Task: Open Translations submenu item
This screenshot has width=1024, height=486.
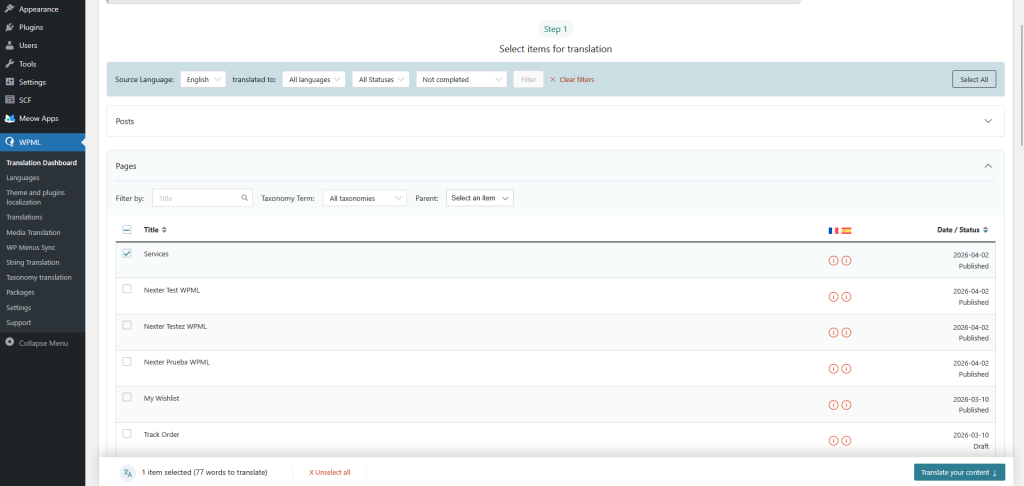Action: tap(24, 218)
